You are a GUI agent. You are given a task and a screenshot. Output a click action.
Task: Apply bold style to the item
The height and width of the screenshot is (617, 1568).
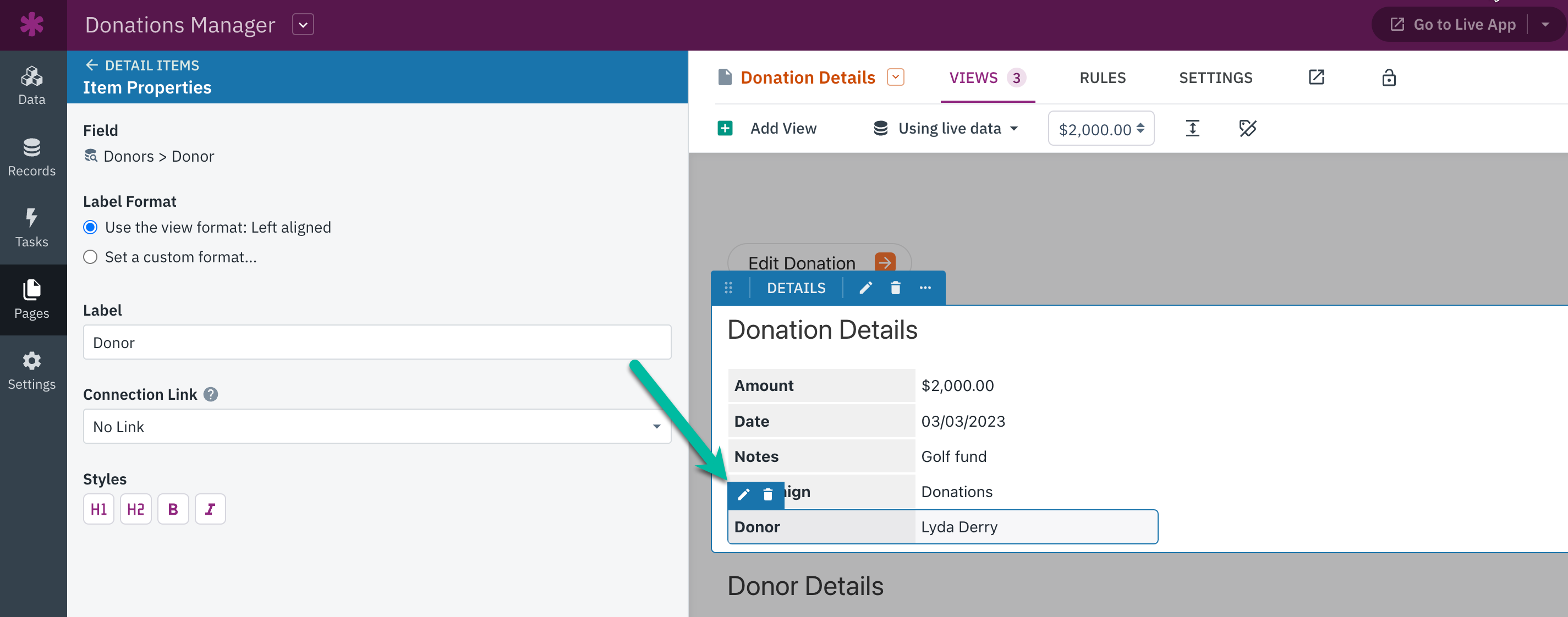173,509
